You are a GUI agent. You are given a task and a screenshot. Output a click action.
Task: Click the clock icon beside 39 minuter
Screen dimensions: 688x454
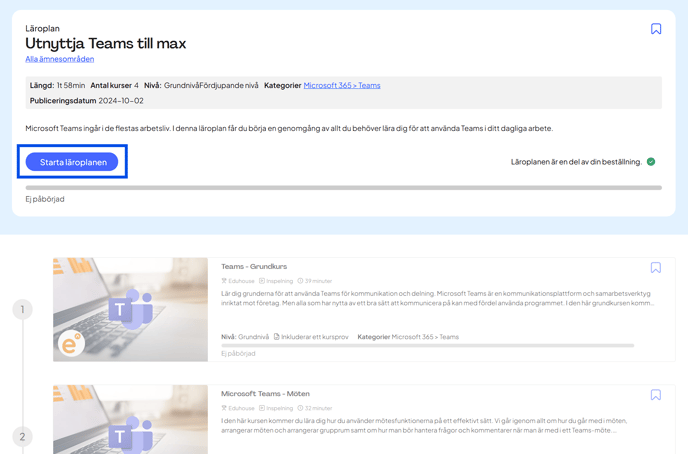[x=300, y=281]
